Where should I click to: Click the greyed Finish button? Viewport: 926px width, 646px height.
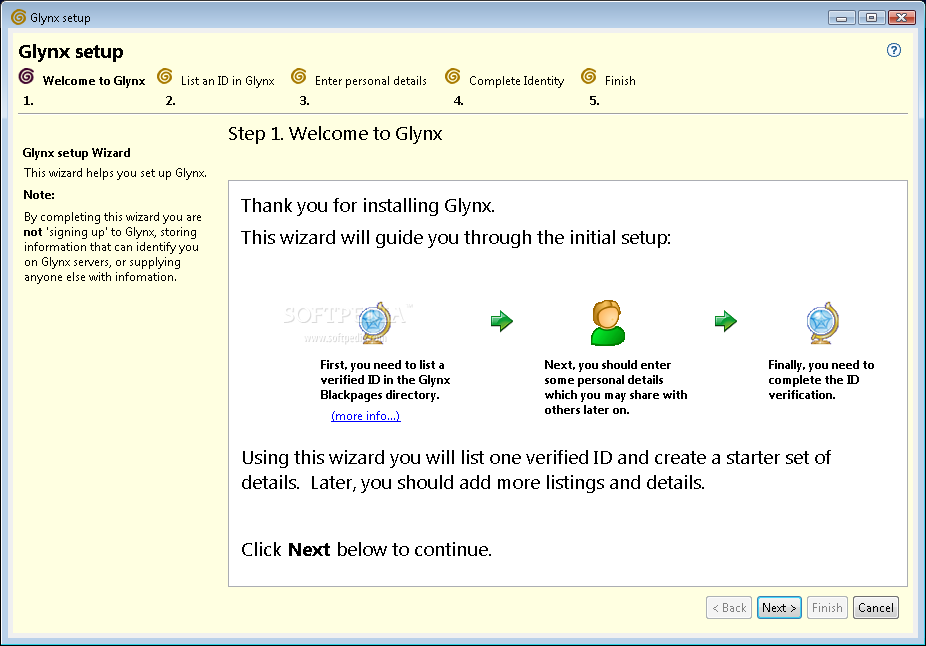point(827,608)
